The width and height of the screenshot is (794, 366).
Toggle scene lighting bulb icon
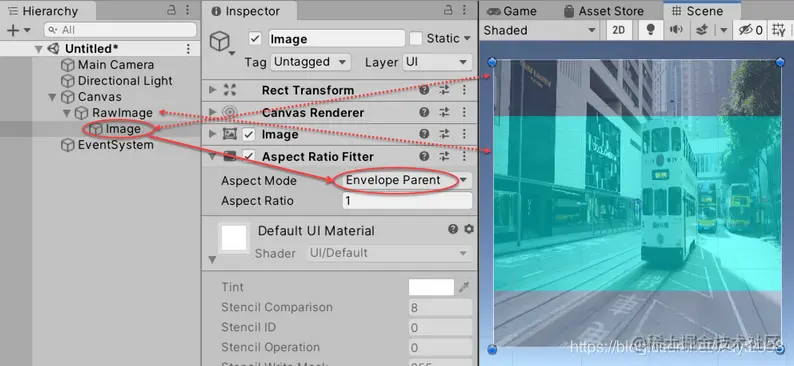(651, 30)
